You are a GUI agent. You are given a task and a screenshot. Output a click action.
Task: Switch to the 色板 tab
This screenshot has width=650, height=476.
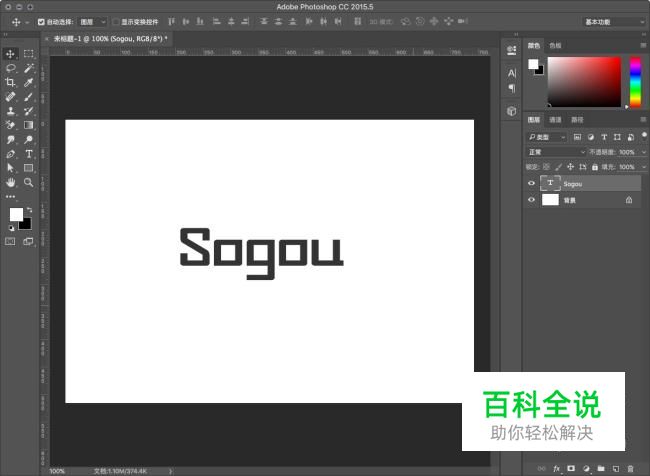pyautogui.click(x=555, y=45)
